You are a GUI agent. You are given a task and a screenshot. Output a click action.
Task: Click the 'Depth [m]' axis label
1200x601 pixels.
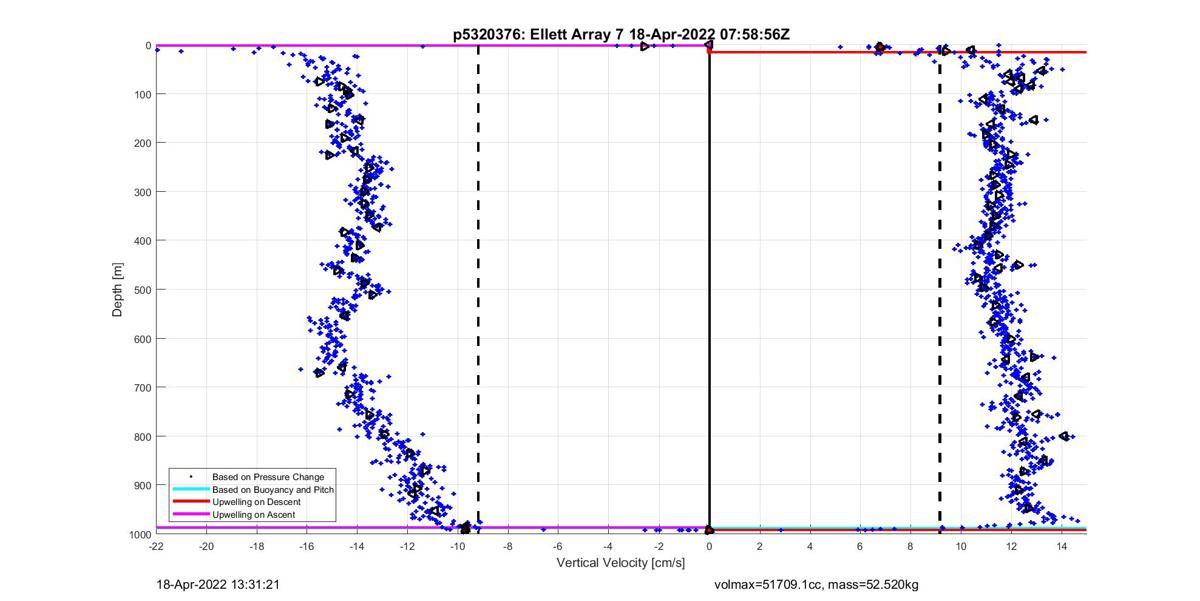coord(117,290)
